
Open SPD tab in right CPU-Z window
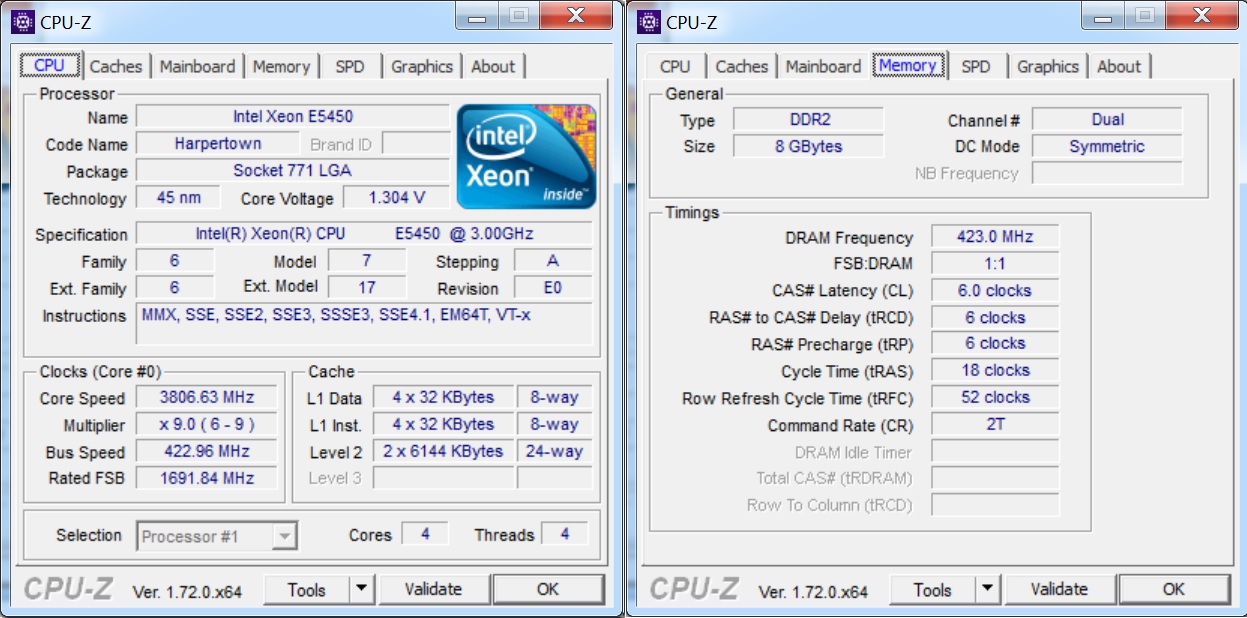coord(976,66)
